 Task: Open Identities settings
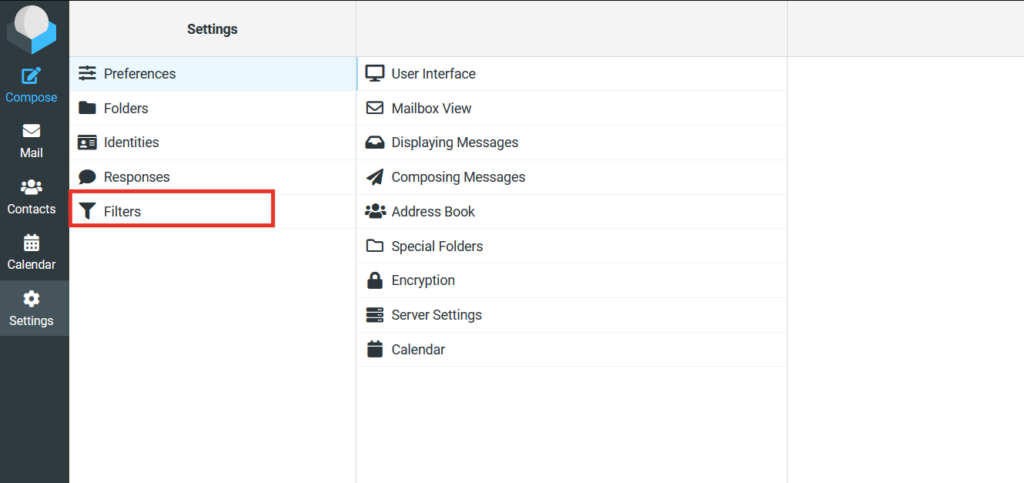tap(213, 142)
